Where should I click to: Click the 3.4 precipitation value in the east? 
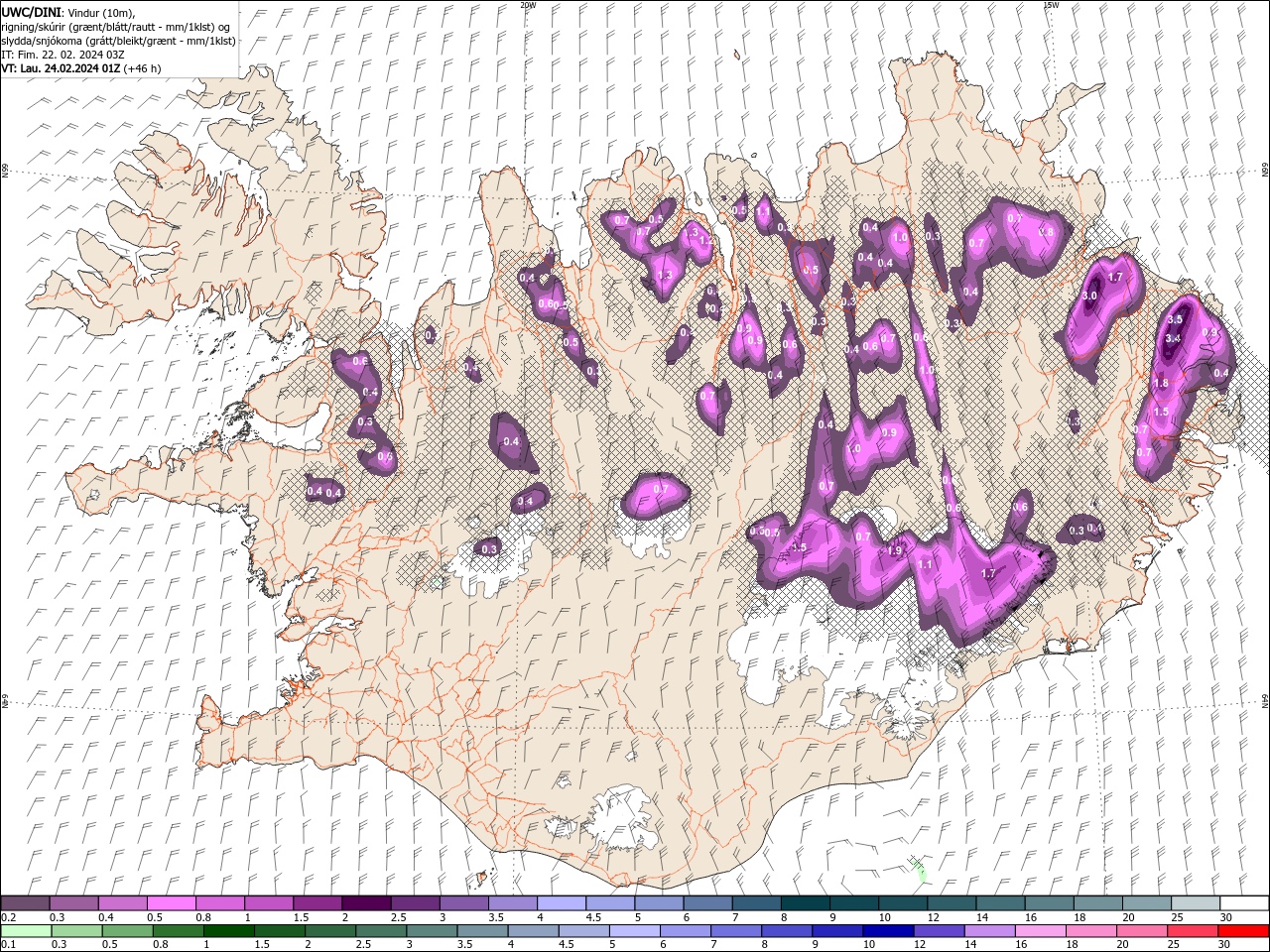1173,339
